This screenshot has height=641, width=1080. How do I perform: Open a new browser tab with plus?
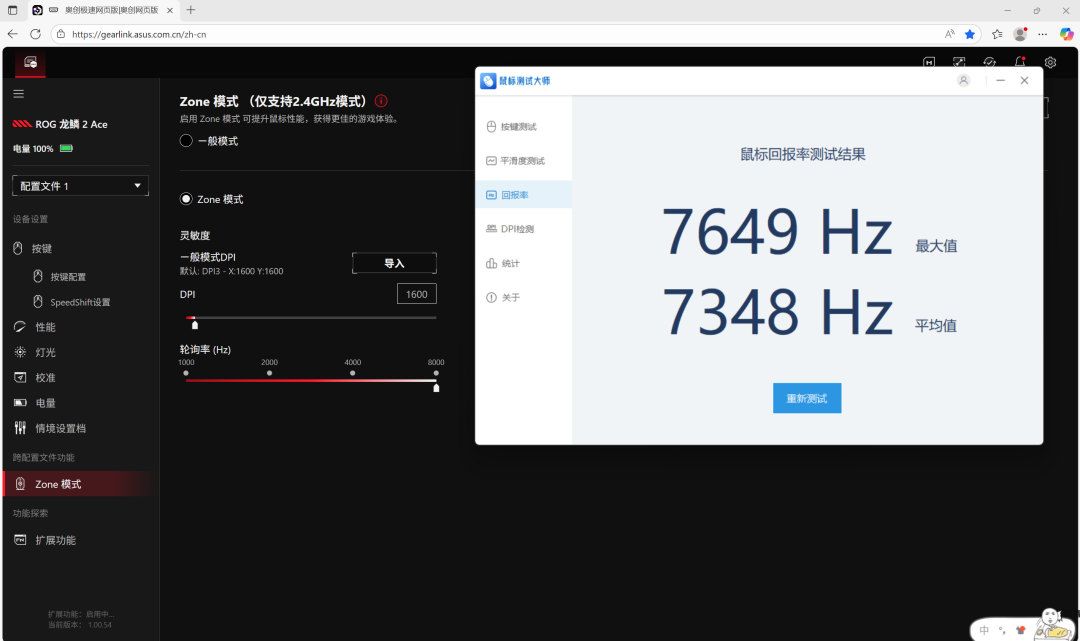click(x=191, y=10)
